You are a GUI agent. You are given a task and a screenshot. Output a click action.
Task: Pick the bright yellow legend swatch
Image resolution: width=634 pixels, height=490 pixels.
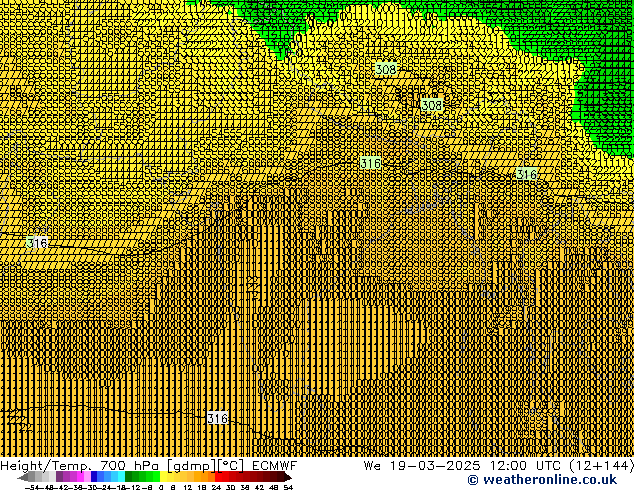[163, 477]
